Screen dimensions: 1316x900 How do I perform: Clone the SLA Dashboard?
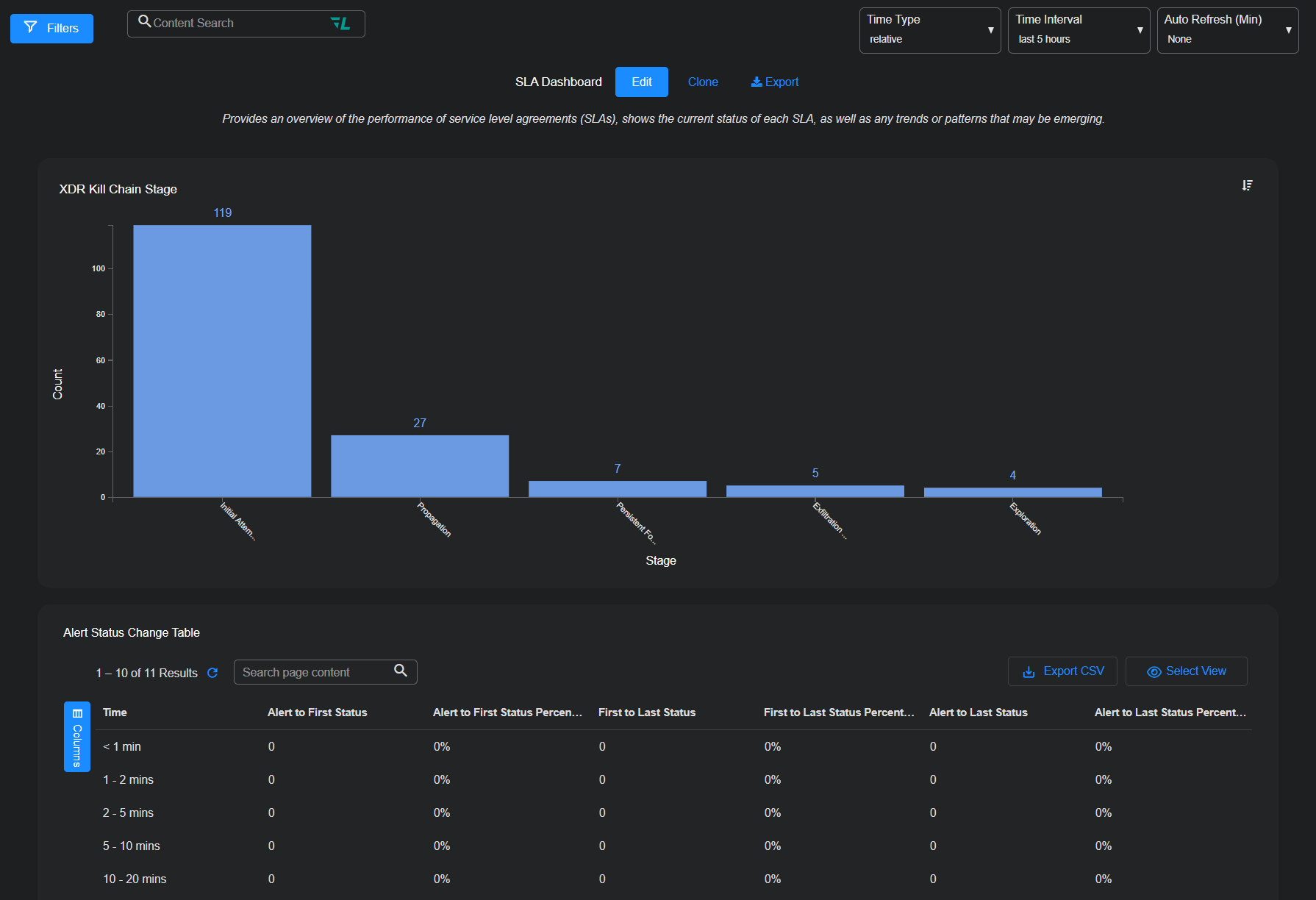point(703,82)
